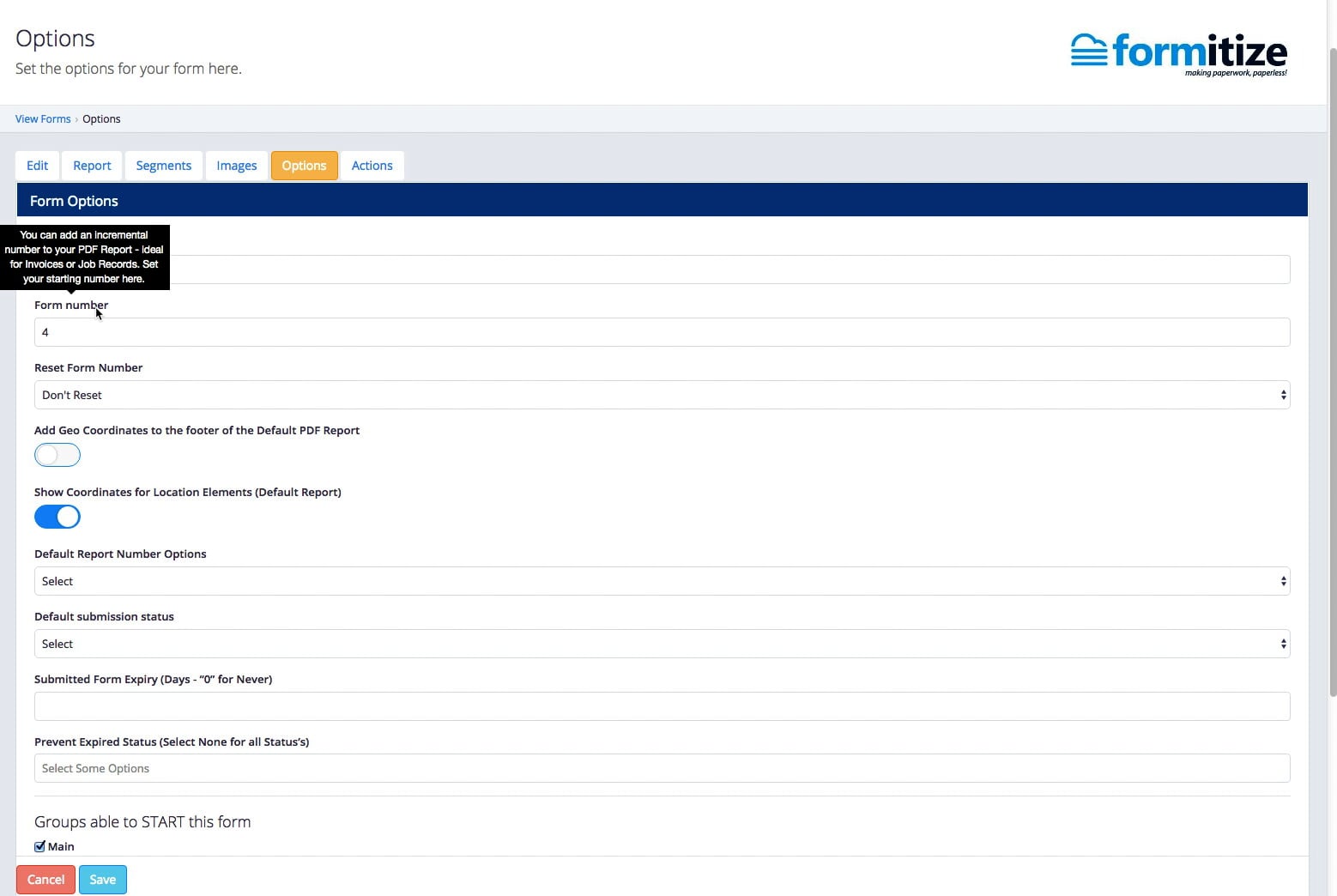Click the Formitize logo
The image size is (1337, 896).
tap(1179, 54)
